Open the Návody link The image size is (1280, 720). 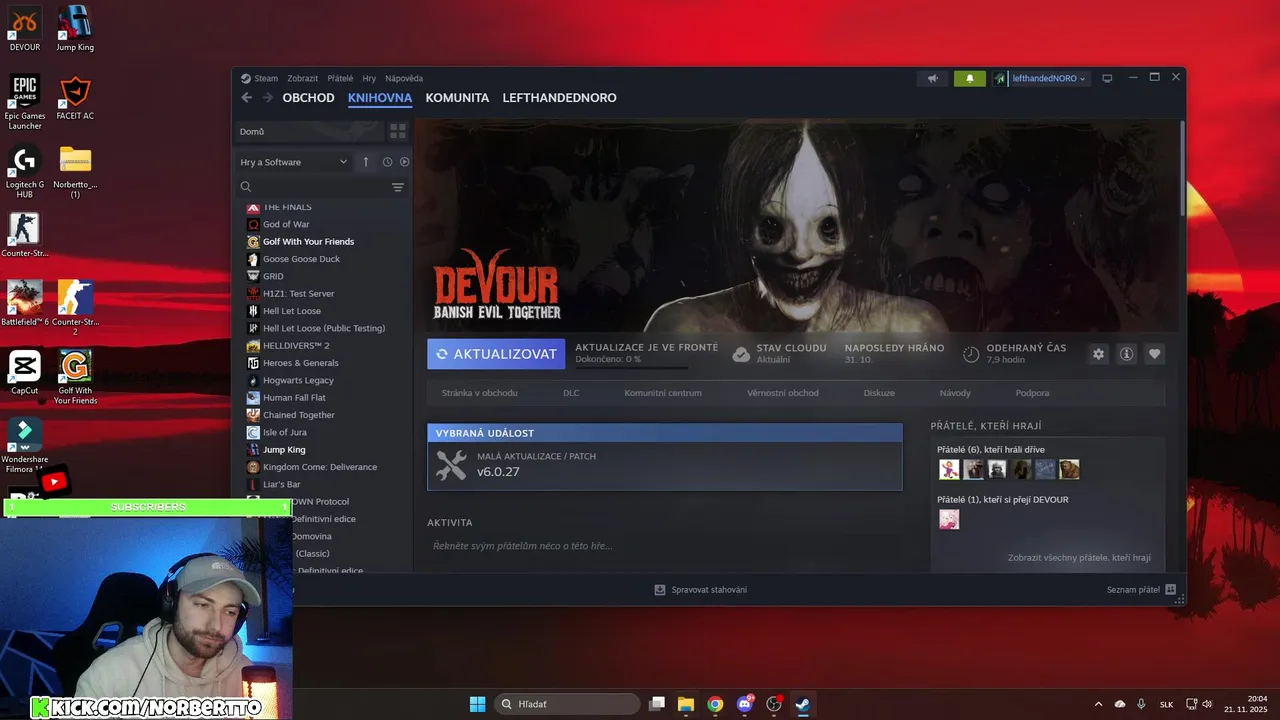955,393
